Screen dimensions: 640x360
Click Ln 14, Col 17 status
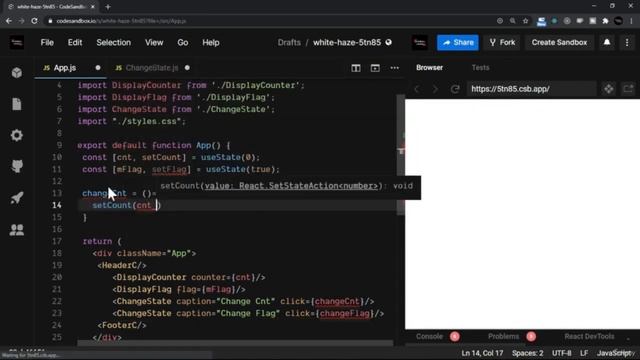[x=482, y=353]
